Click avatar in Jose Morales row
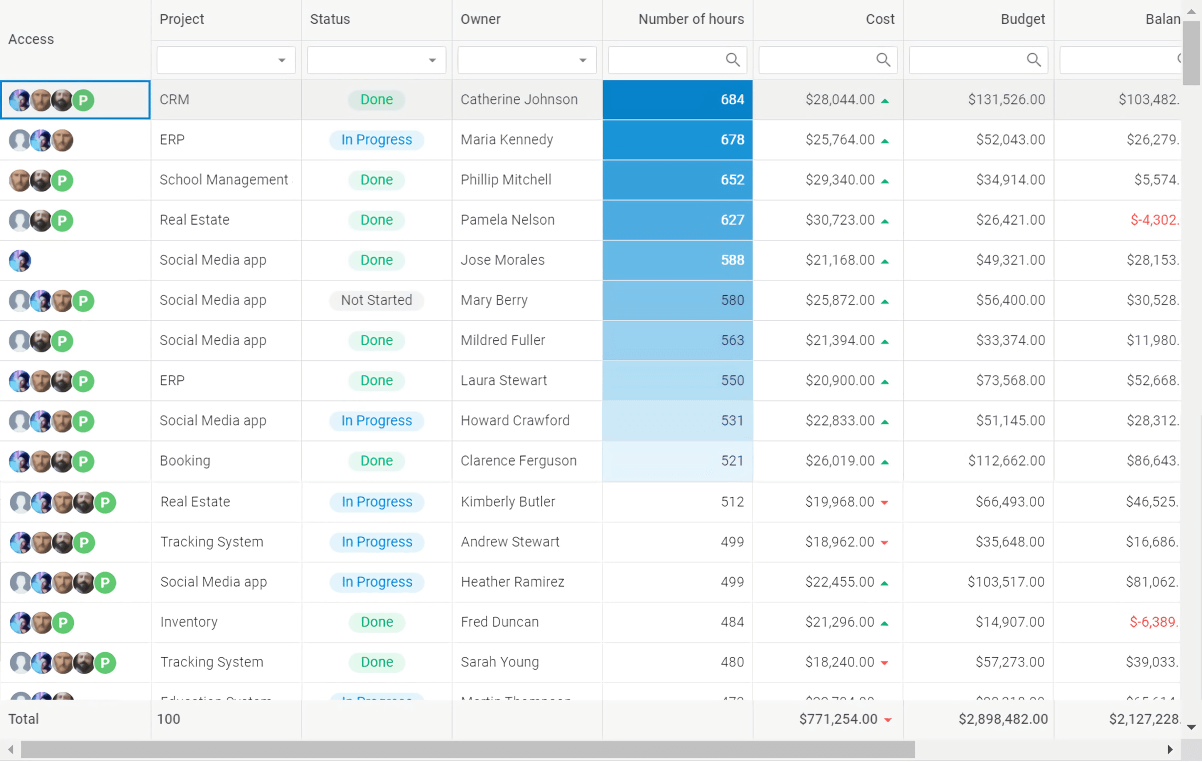The image size is (1202, 762). 20,261
